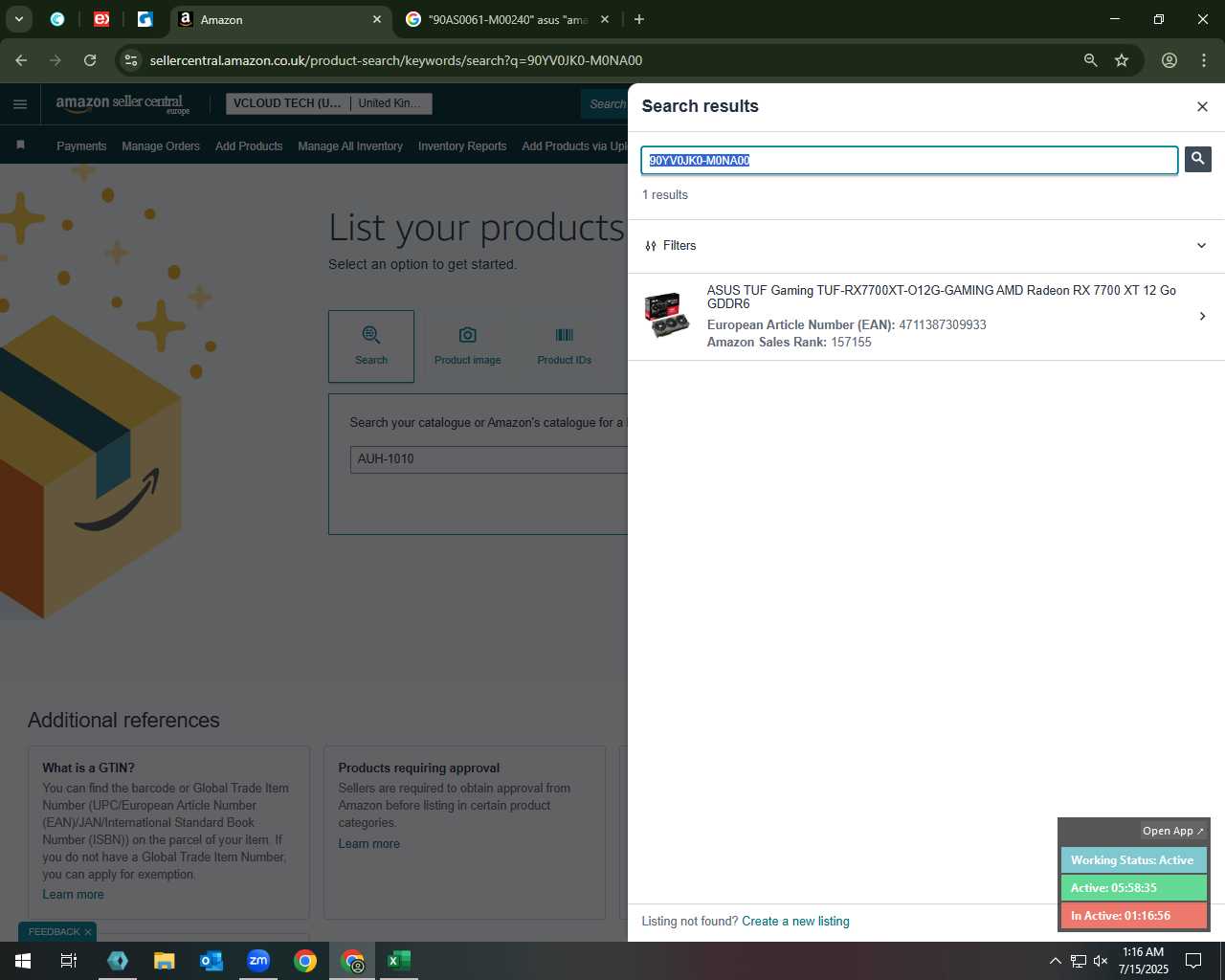Open the Seller Central hamburger menu
This screenshot has height=980, width=1225.
click(20, 104)
